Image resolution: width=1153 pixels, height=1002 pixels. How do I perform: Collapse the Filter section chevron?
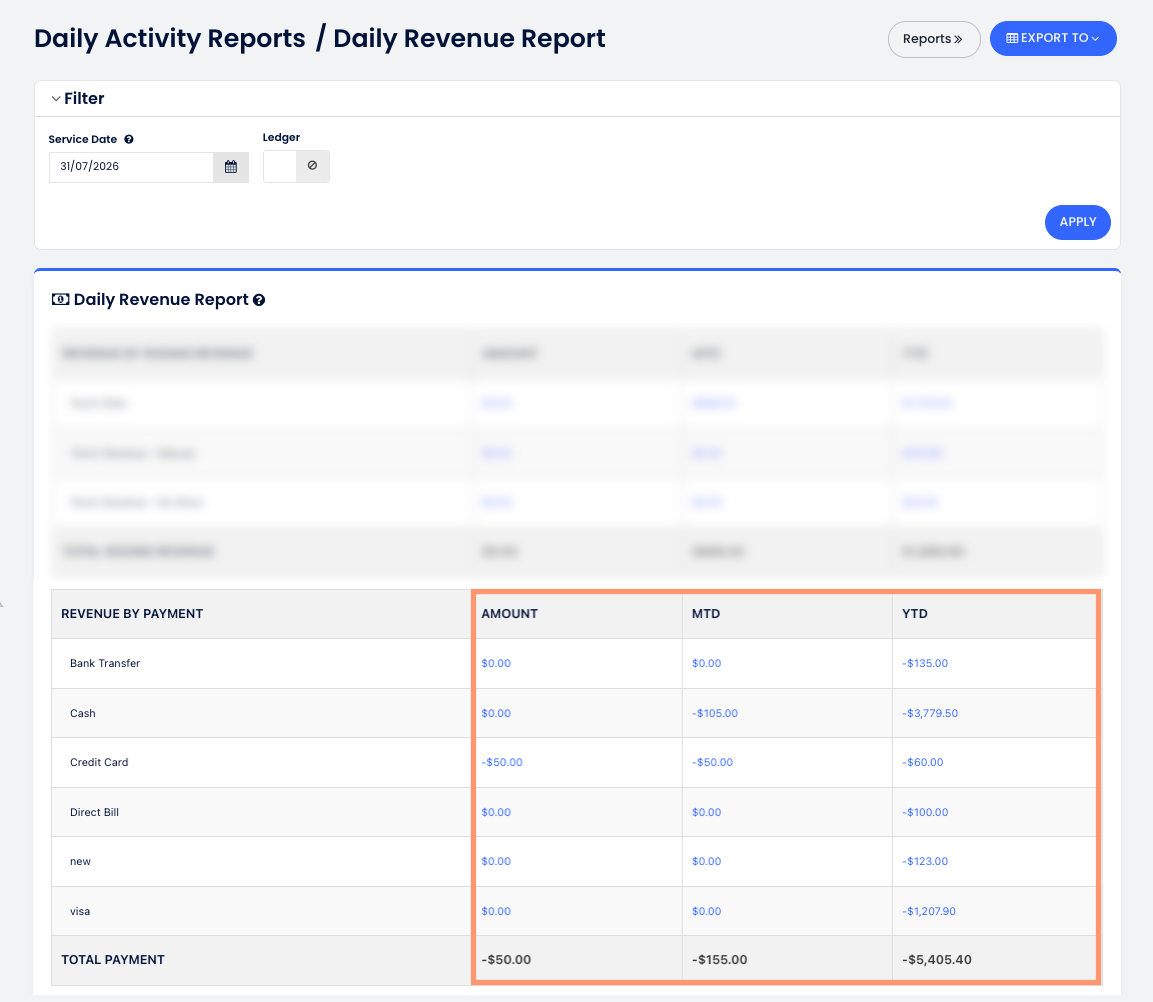(56, 99)
